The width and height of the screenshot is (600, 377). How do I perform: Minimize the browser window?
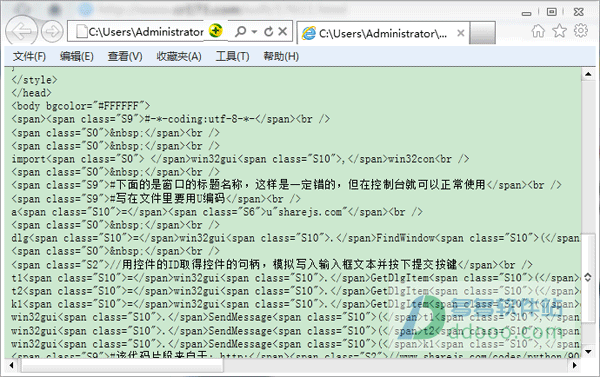(x=527, y=13)
